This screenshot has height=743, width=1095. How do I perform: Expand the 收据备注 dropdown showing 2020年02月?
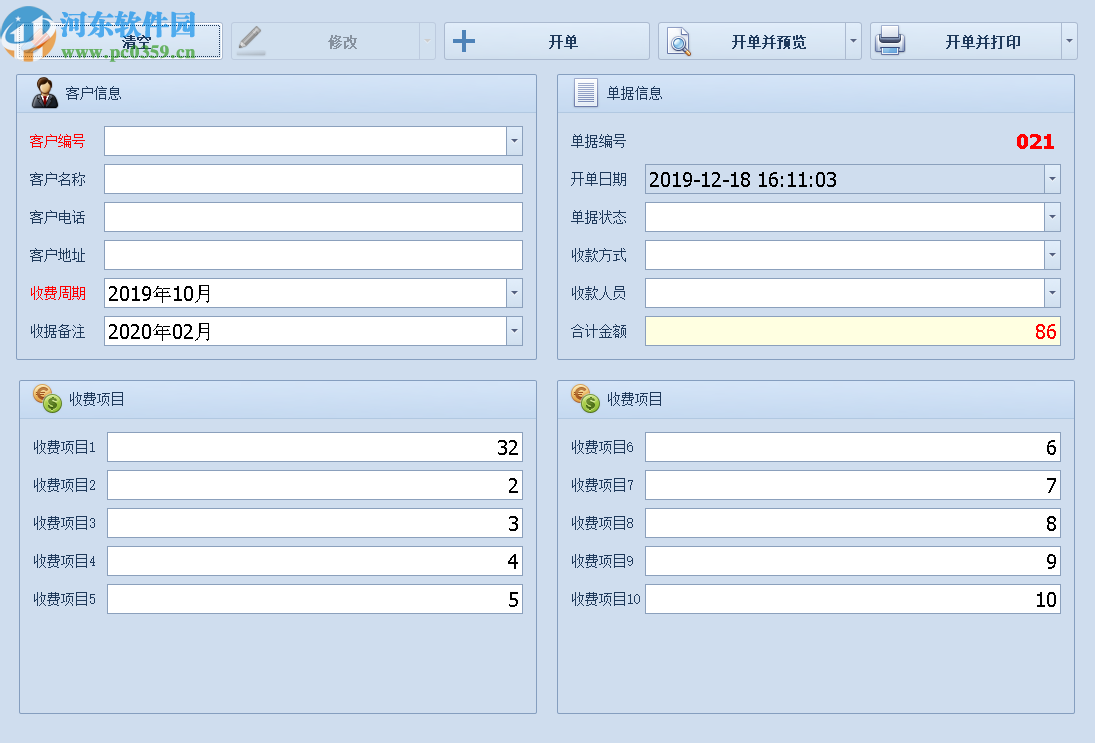click(514, 331)
